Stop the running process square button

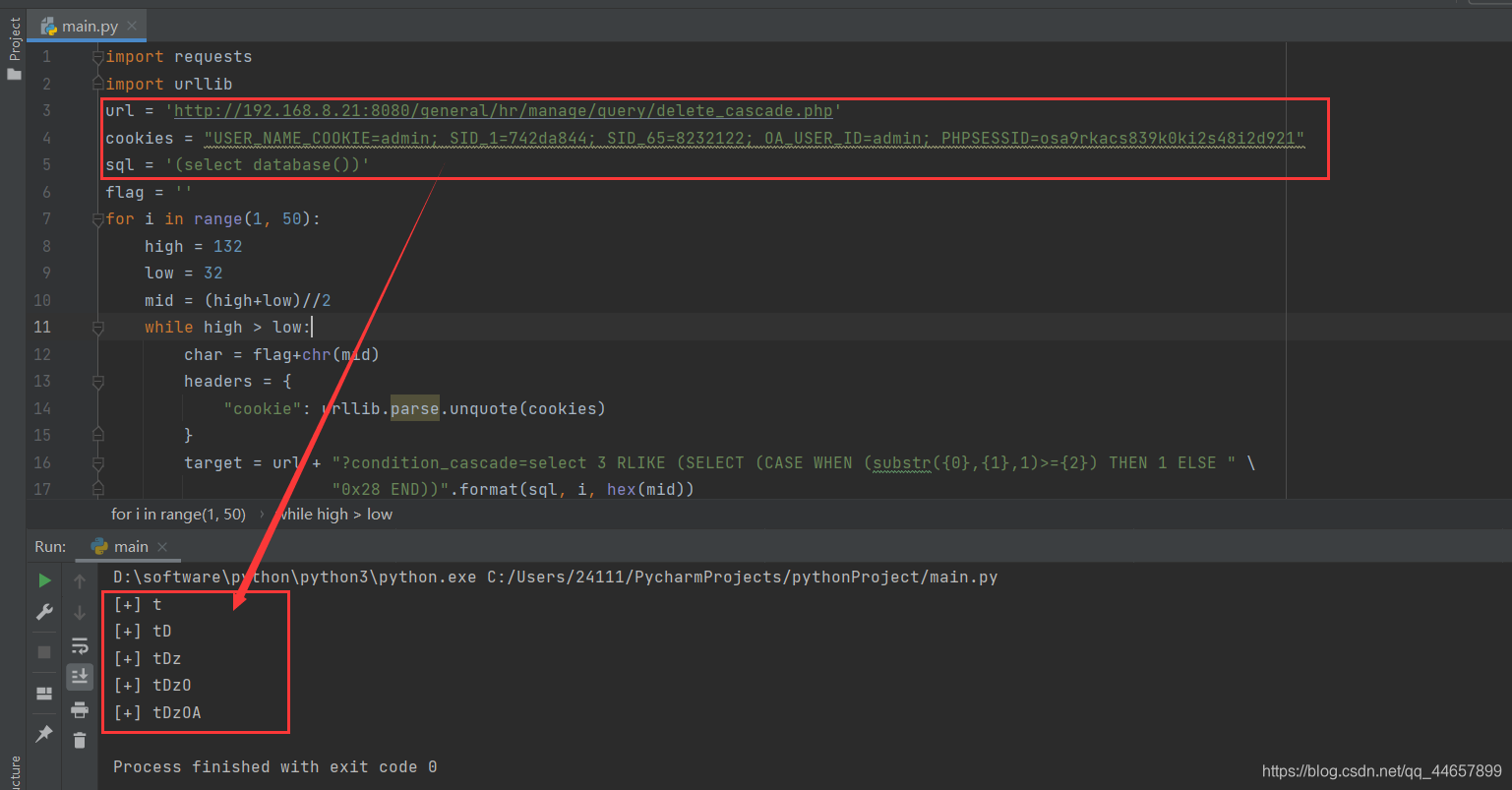click(x=44, y=652)
